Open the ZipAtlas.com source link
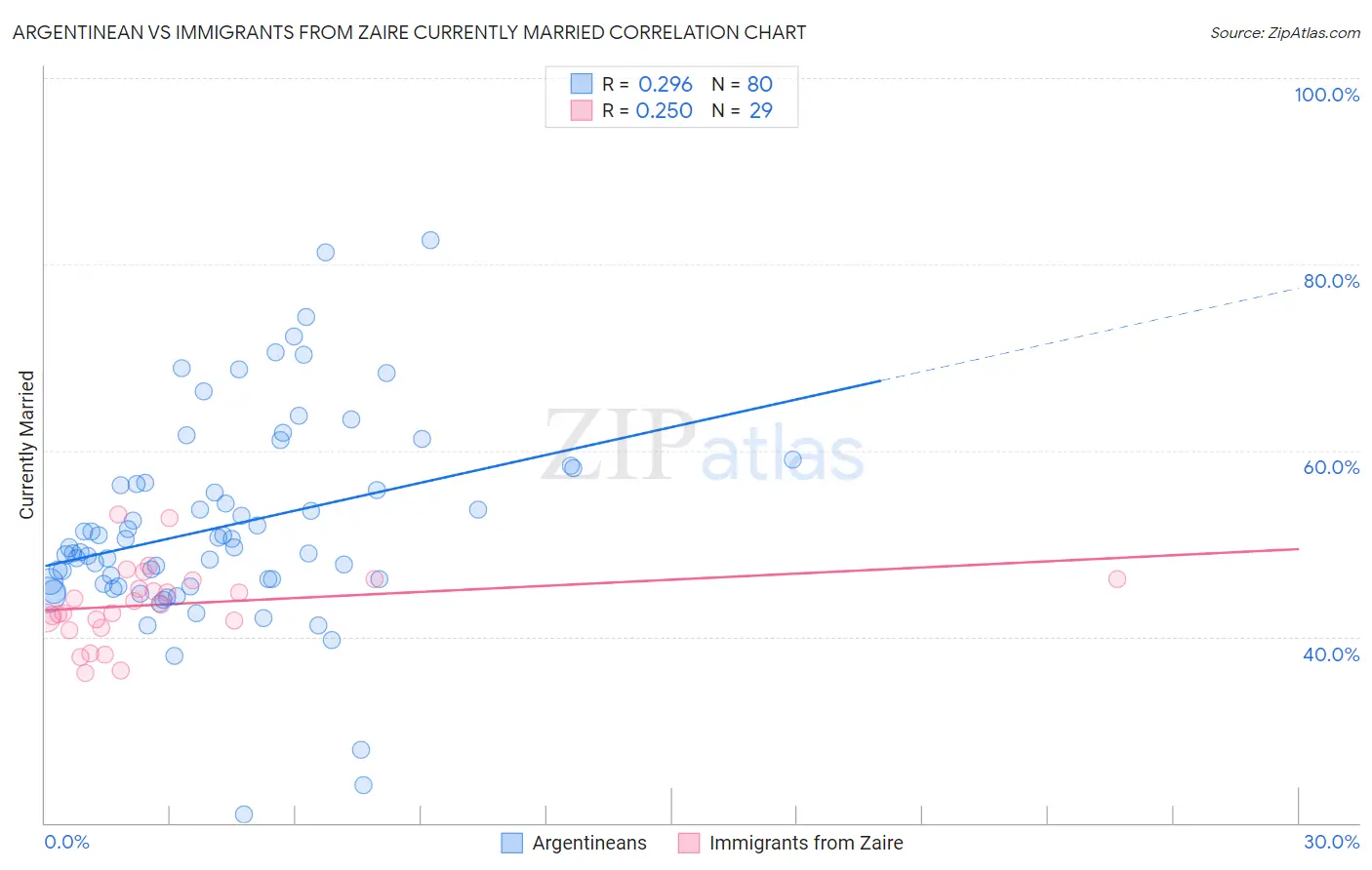The height and width of the screenshot is (870, 1372). point(1285,33)
